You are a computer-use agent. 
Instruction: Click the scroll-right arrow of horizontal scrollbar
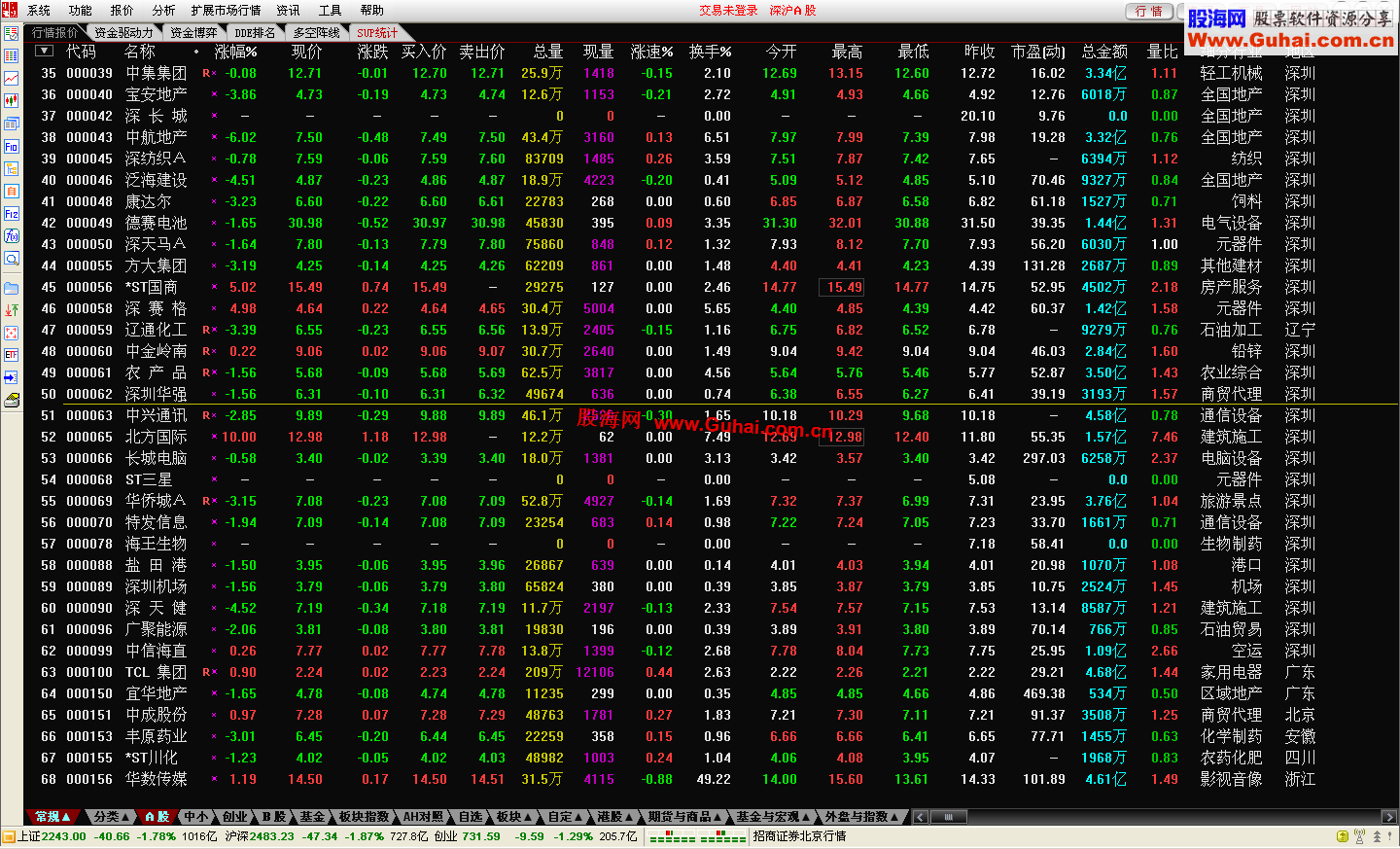point(1389,817)
